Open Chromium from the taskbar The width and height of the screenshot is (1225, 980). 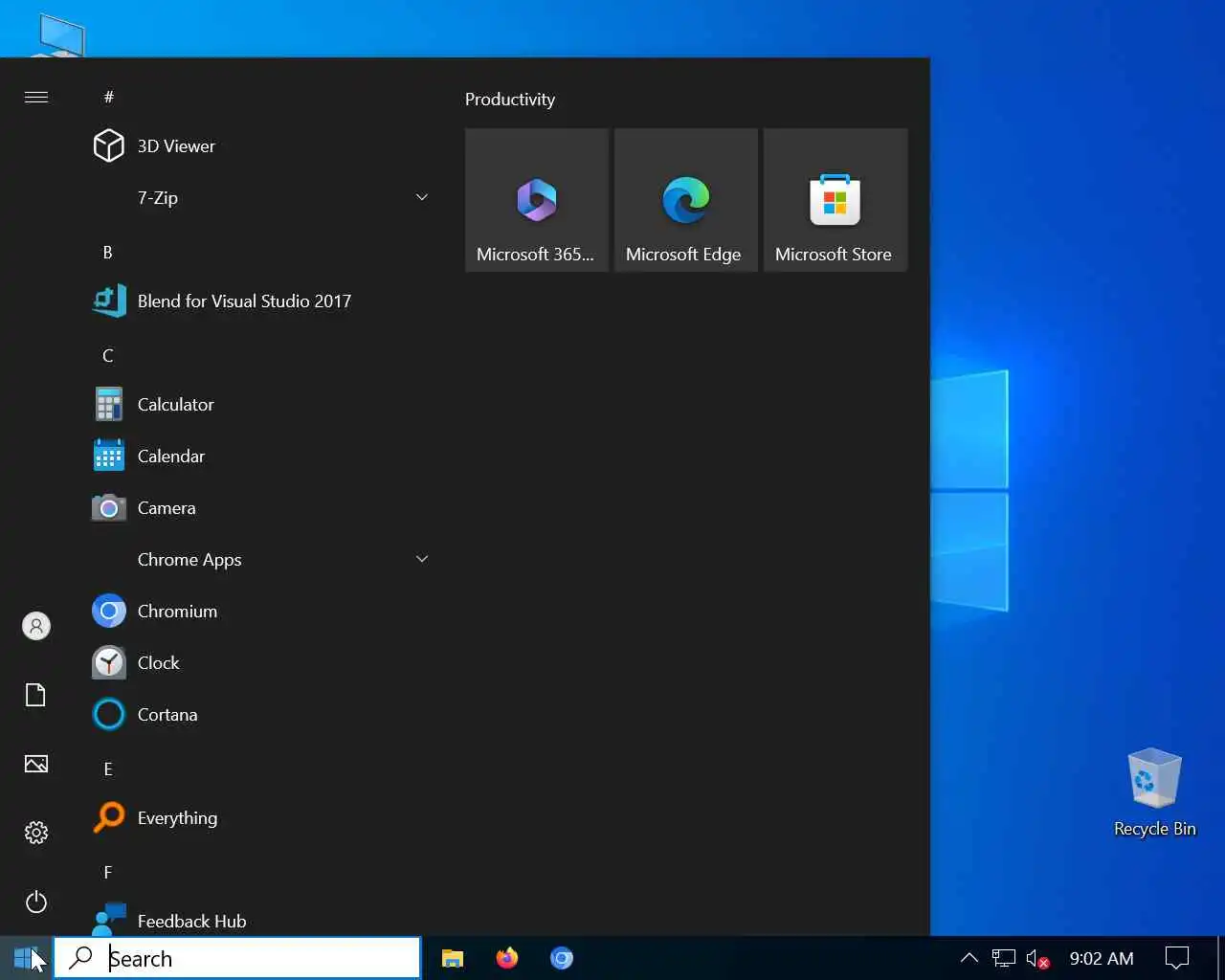point(562,958)
